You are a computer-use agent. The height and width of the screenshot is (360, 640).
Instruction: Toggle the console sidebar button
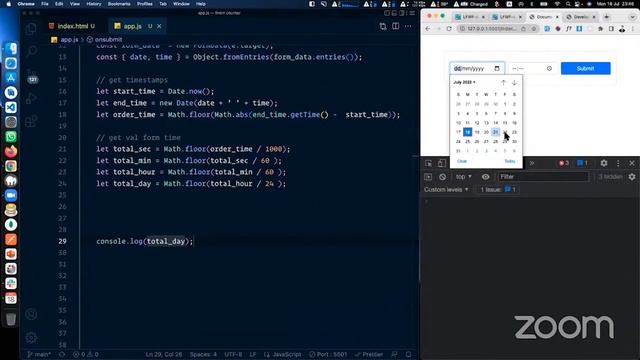click(x=428, y=177)
